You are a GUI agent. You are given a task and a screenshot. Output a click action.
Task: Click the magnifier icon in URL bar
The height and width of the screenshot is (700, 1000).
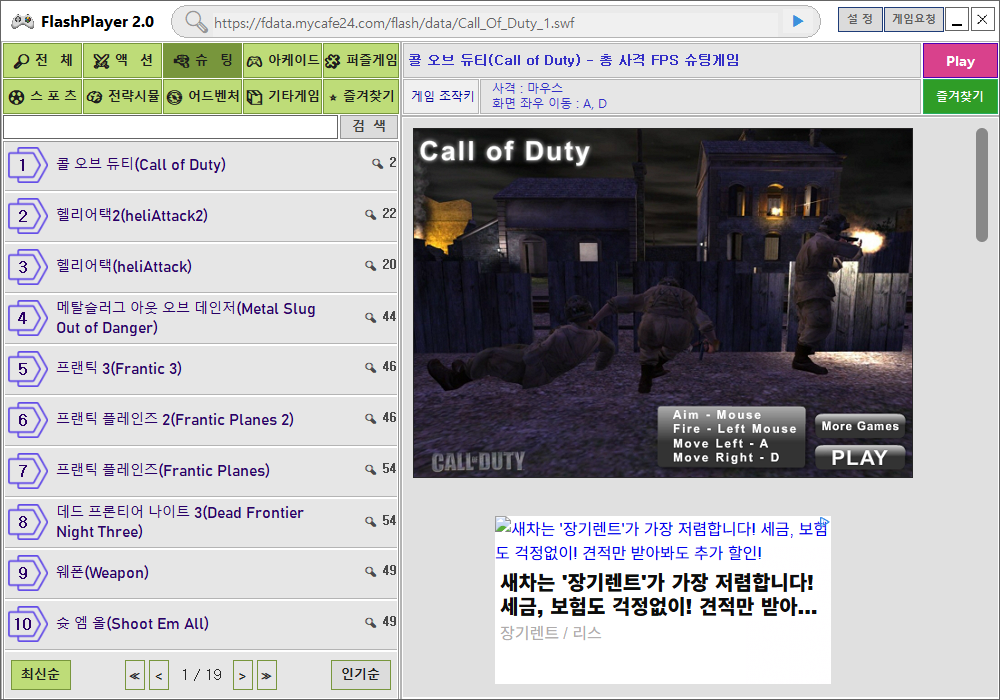(x=196, y=22)
